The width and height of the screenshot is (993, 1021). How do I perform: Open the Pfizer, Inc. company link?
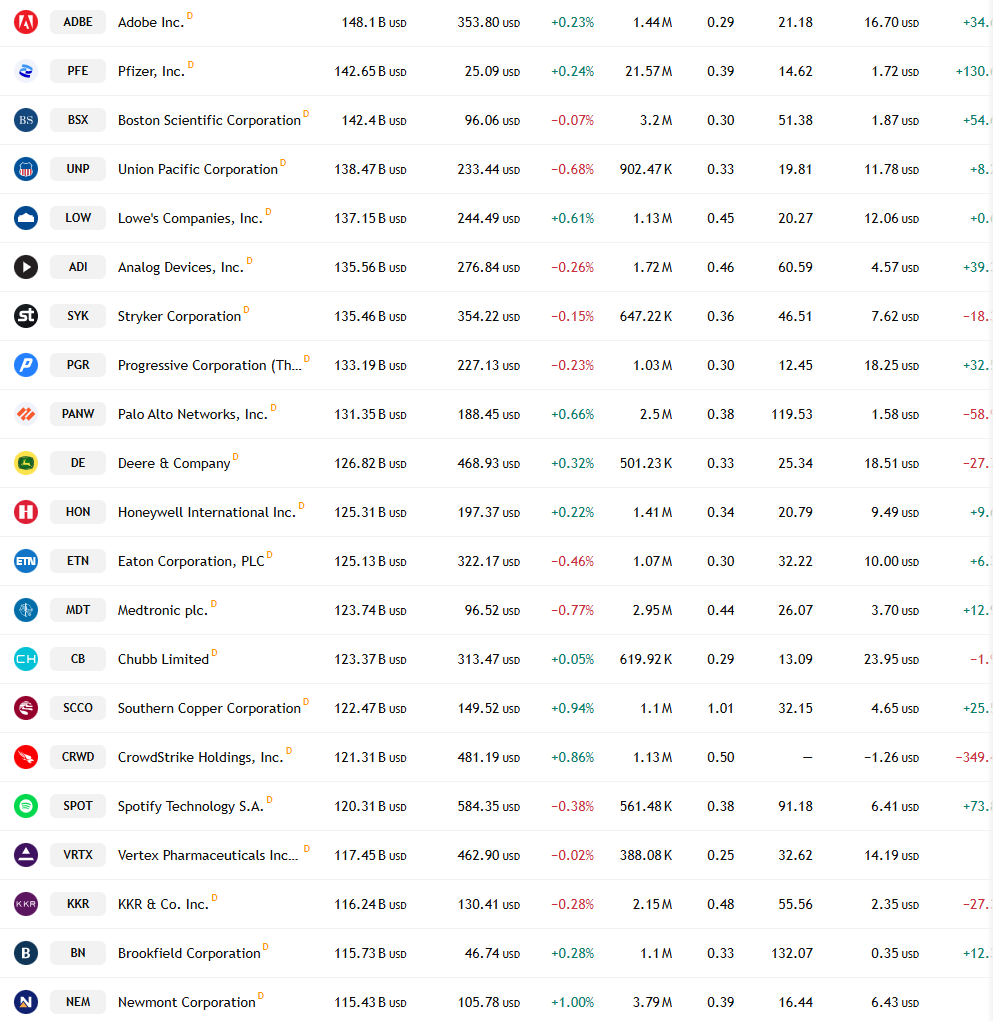151,72
